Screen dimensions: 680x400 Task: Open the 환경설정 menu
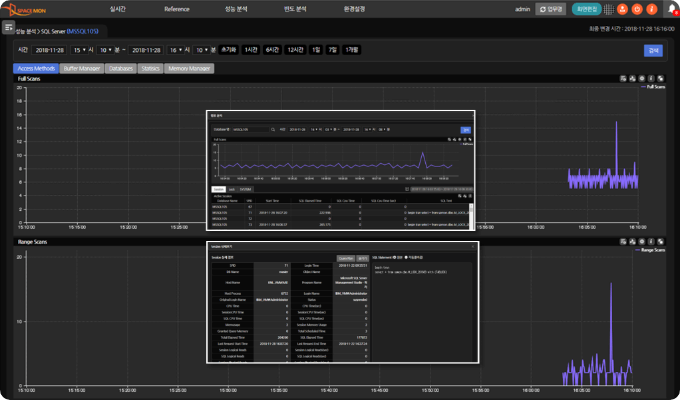tap(354, 9)
